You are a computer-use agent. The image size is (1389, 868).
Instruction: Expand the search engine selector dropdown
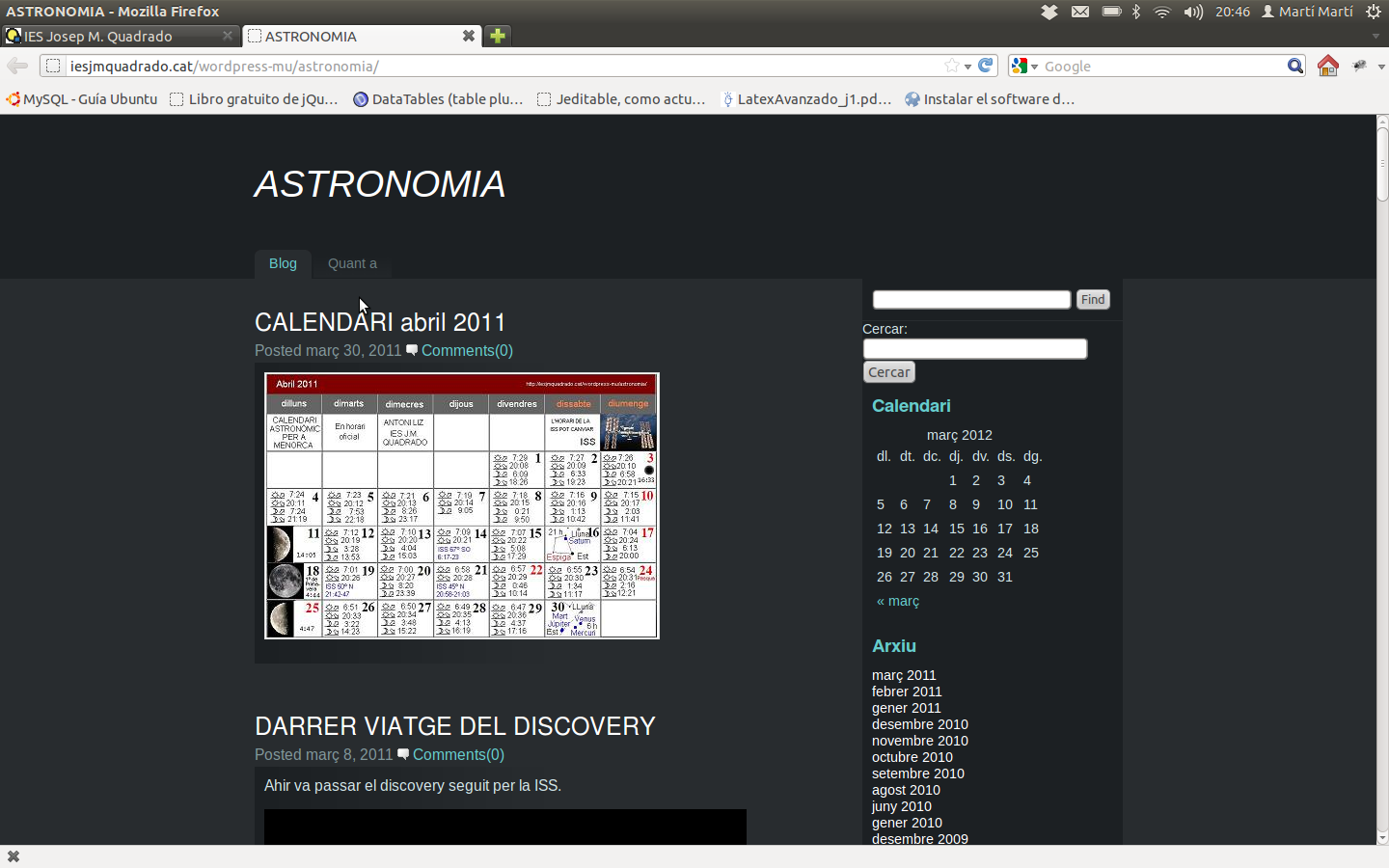[1025, 66]
